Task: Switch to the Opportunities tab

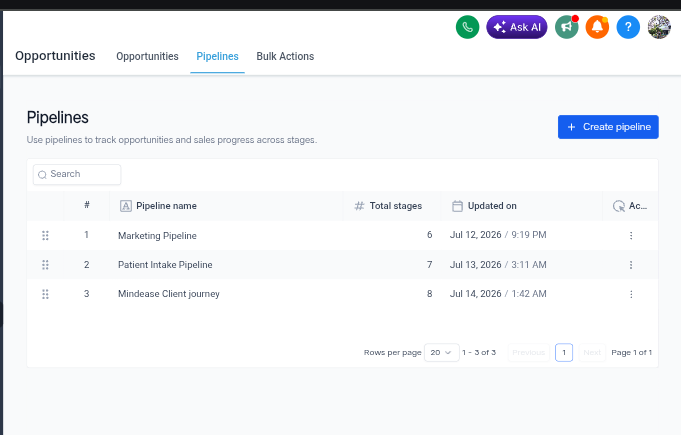Action: coord(147,56)
